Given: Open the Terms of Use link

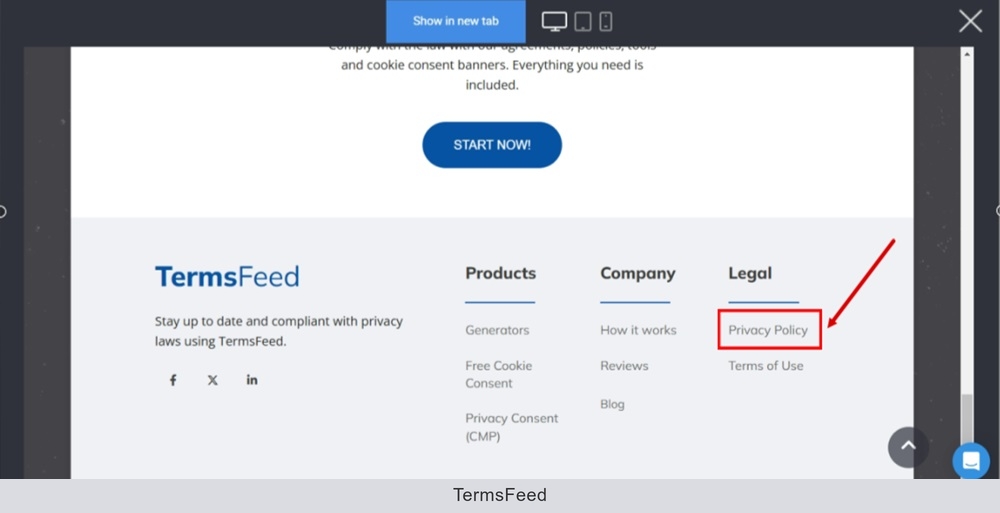Looking at the screenshot, I should pos(766,366).
